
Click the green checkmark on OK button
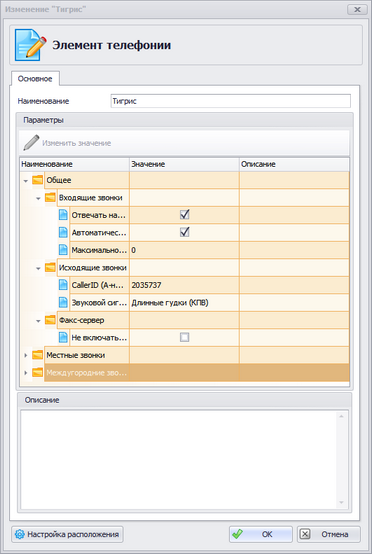(237, 534)
